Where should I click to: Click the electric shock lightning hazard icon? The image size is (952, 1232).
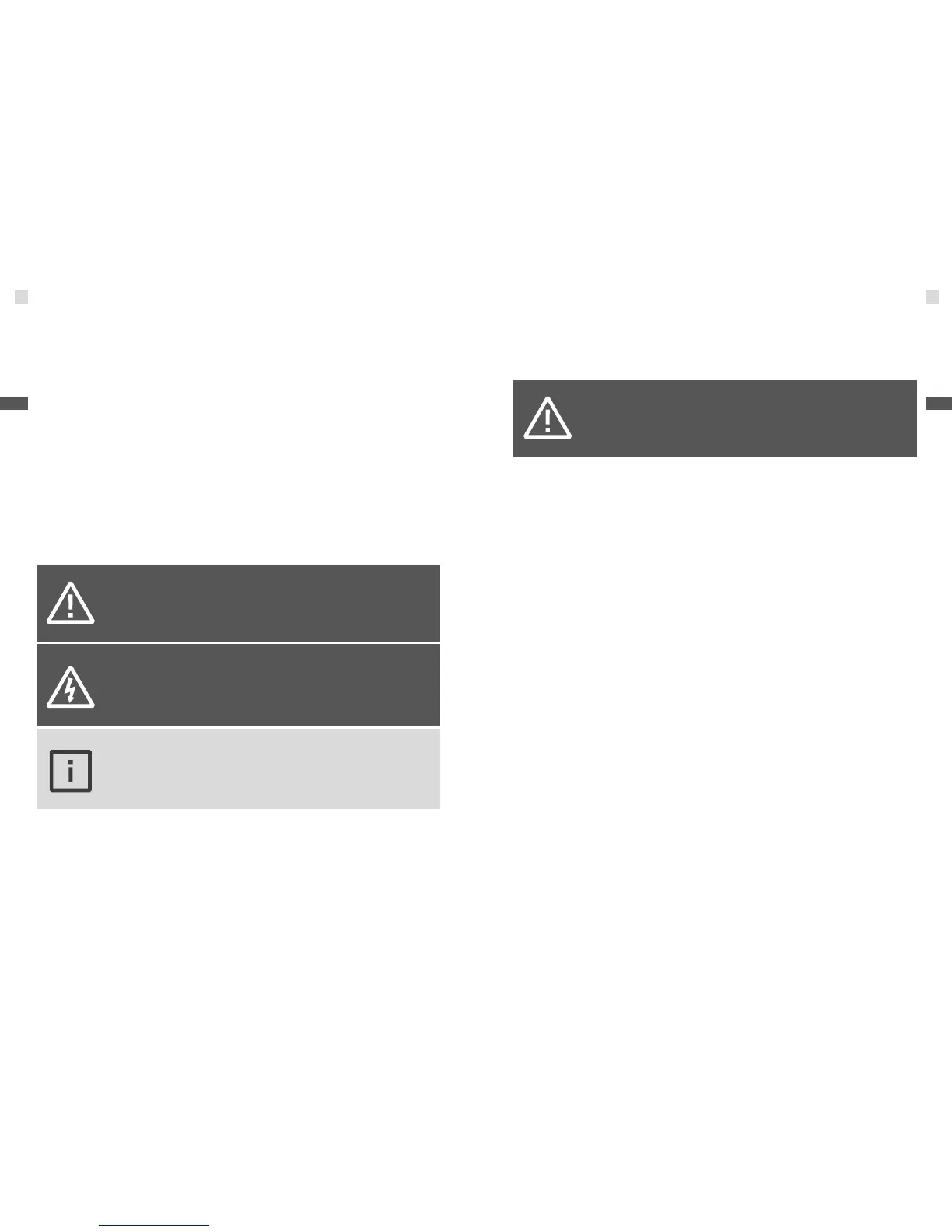click(x=71, y=688)
